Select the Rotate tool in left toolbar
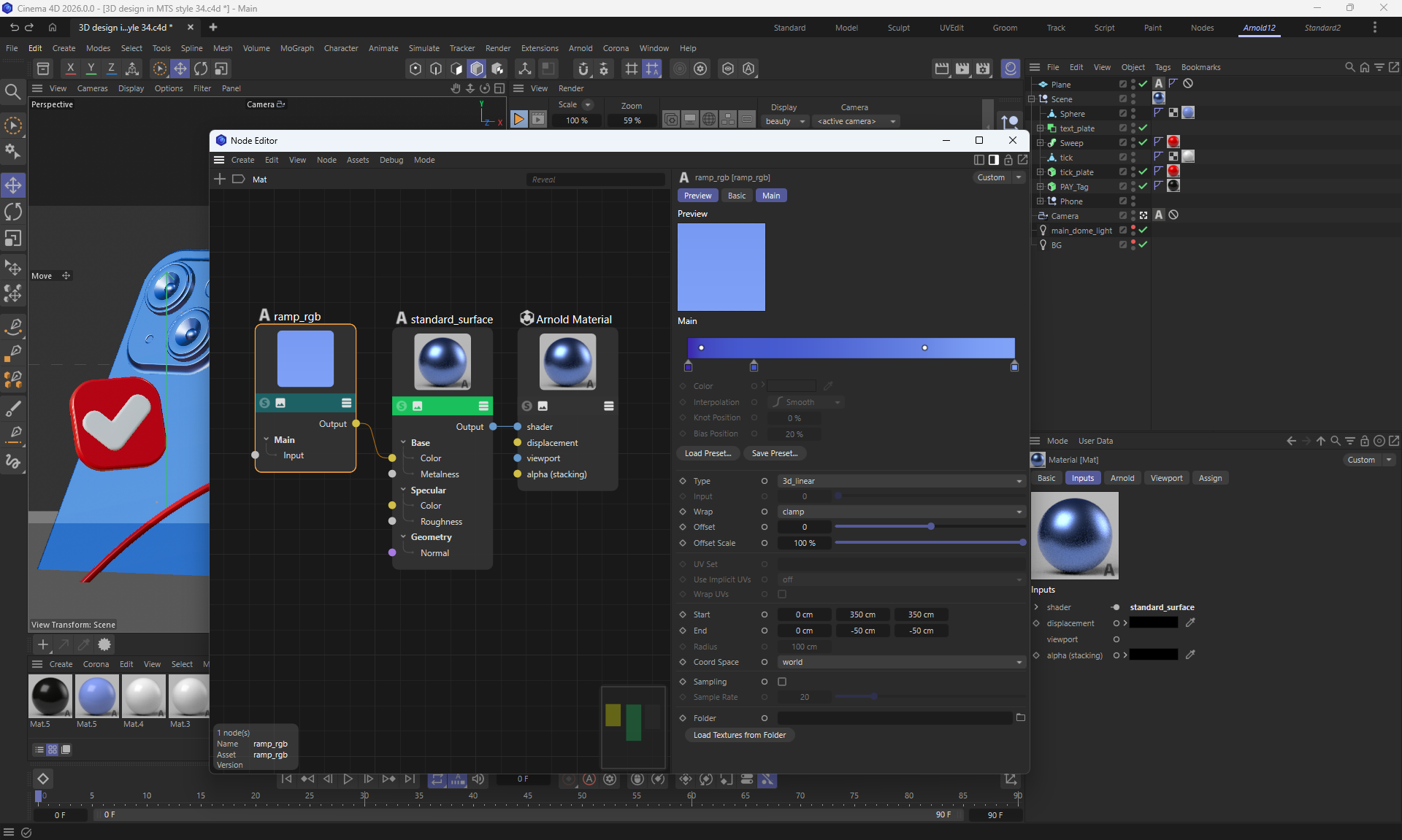 [13, 212]
